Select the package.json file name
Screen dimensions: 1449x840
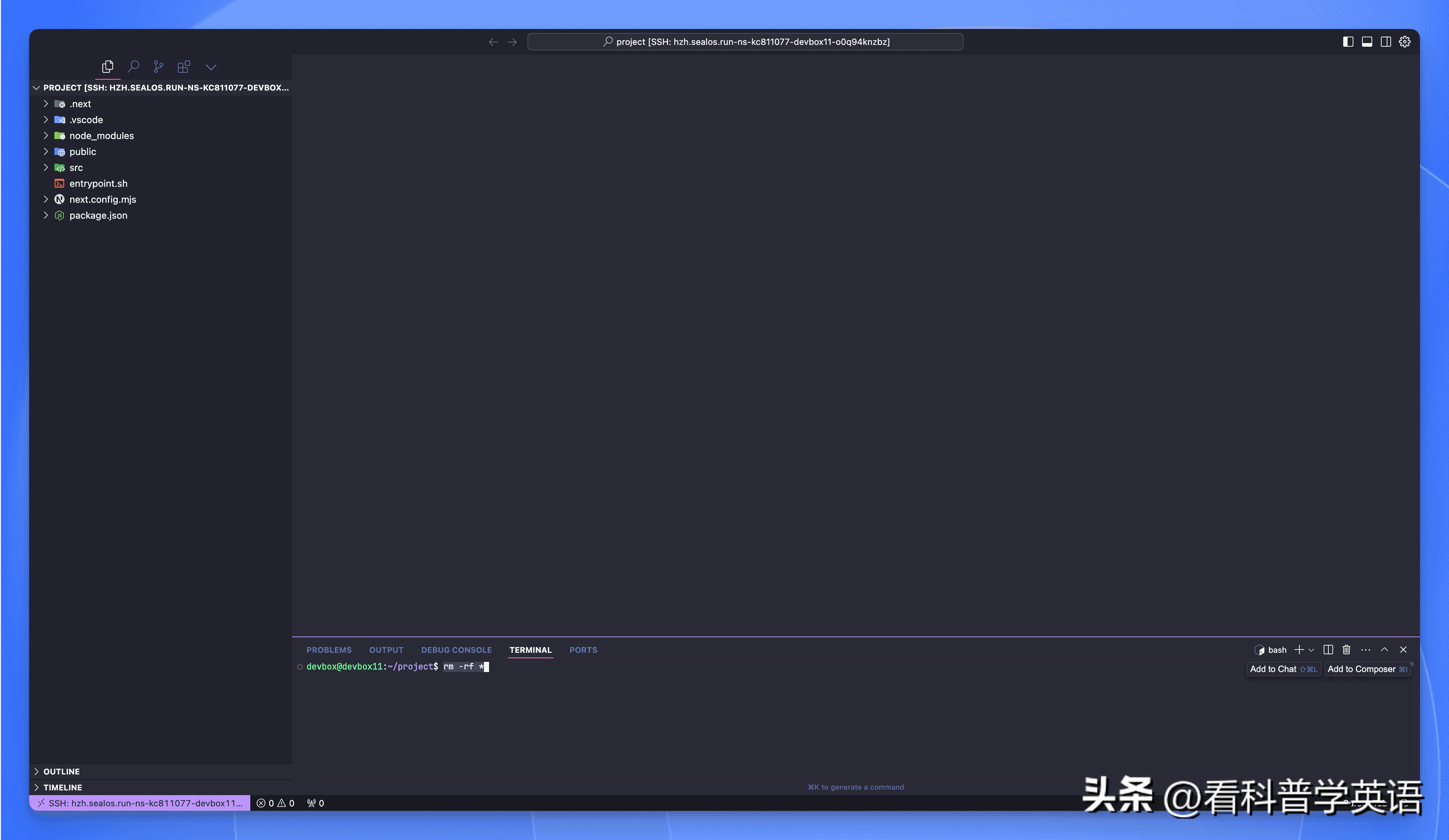click(98, 215)
